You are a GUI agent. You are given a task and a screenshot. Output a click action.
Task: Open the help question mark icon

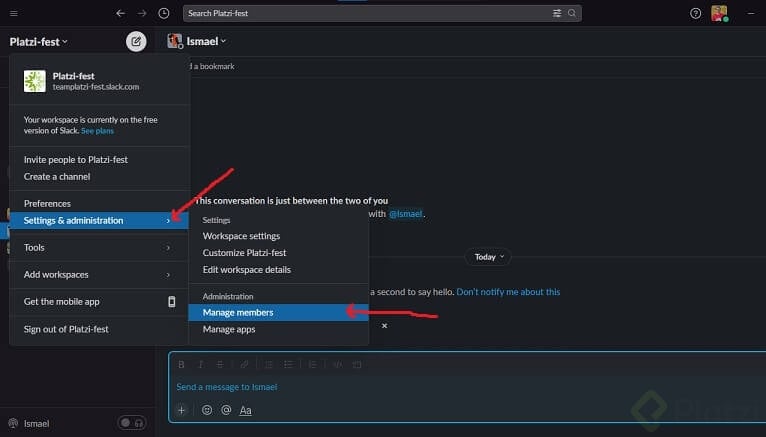tap(695, 13)
